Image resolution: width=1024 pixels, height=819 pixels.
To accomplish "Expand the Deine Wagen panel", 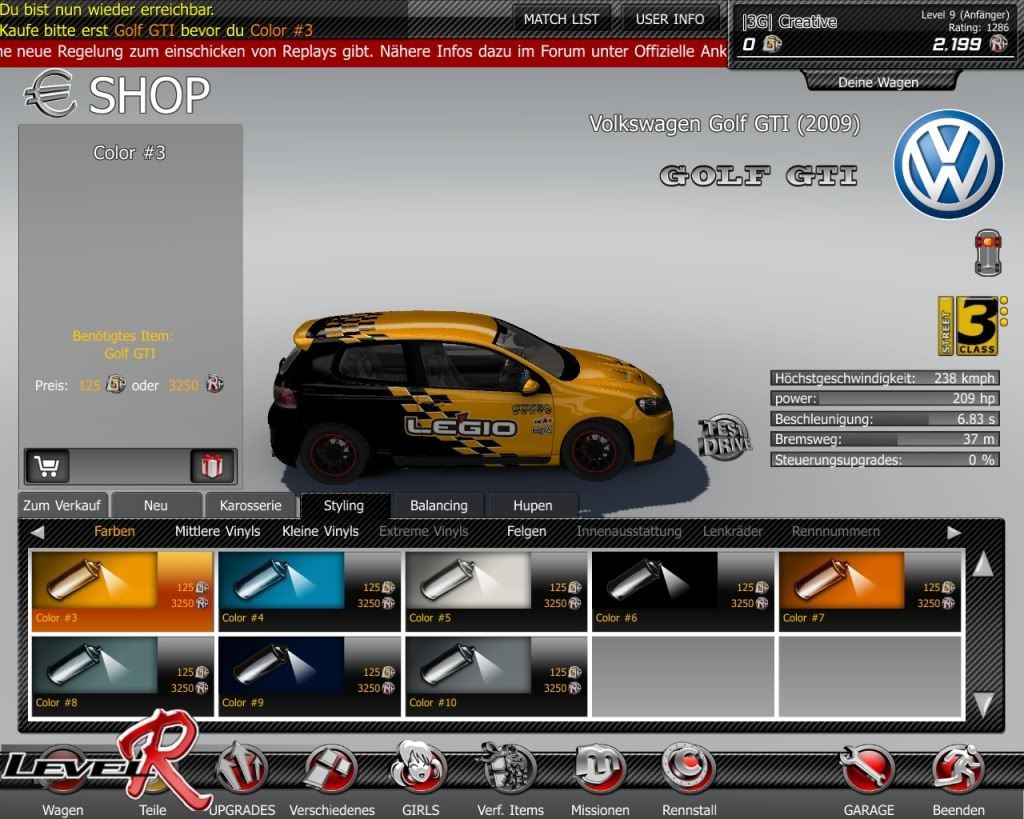I will [x=877, y=82].
